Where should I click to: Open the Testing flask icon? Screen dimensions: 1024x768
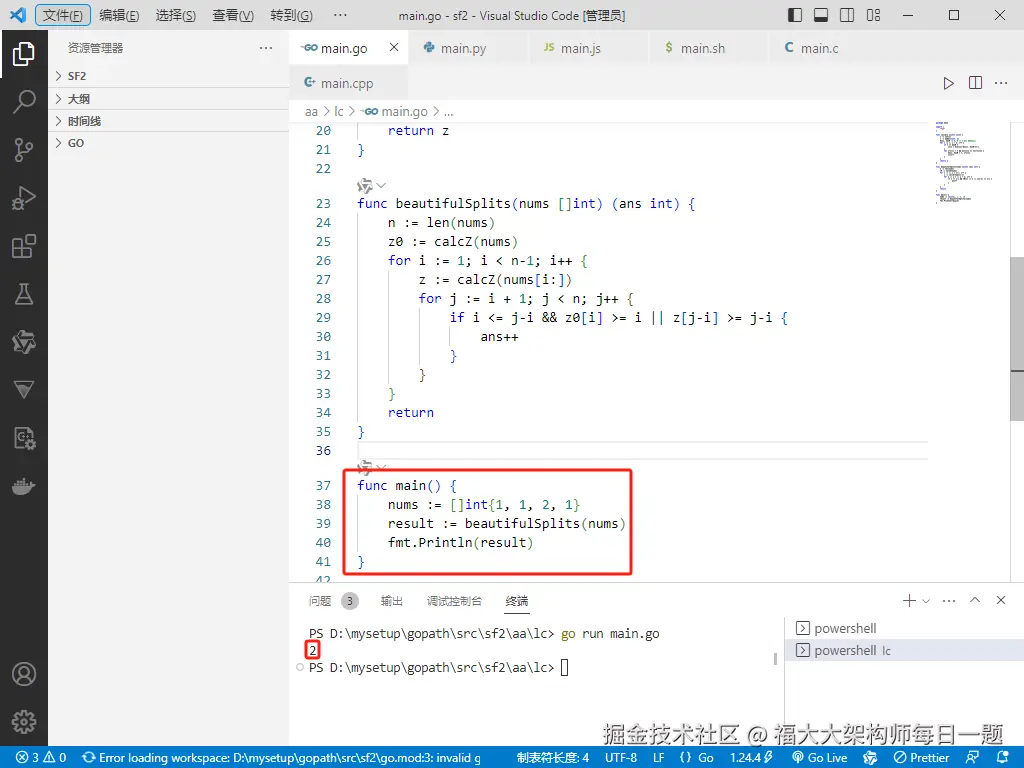24,295
